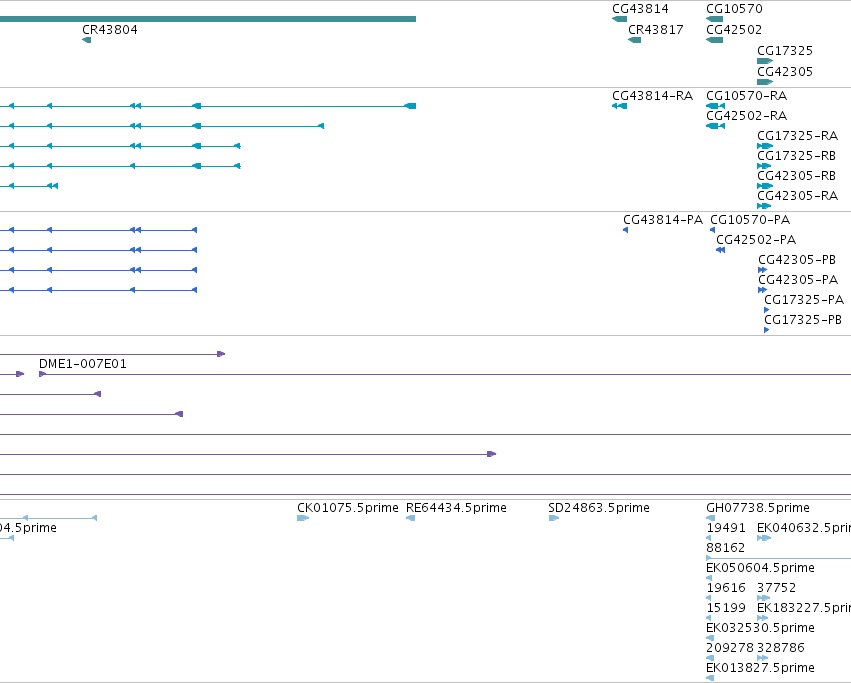Viewport: 851px width, 683px height.
Task: Select the EK032530.5prime EST label
Action: point(760,628)
